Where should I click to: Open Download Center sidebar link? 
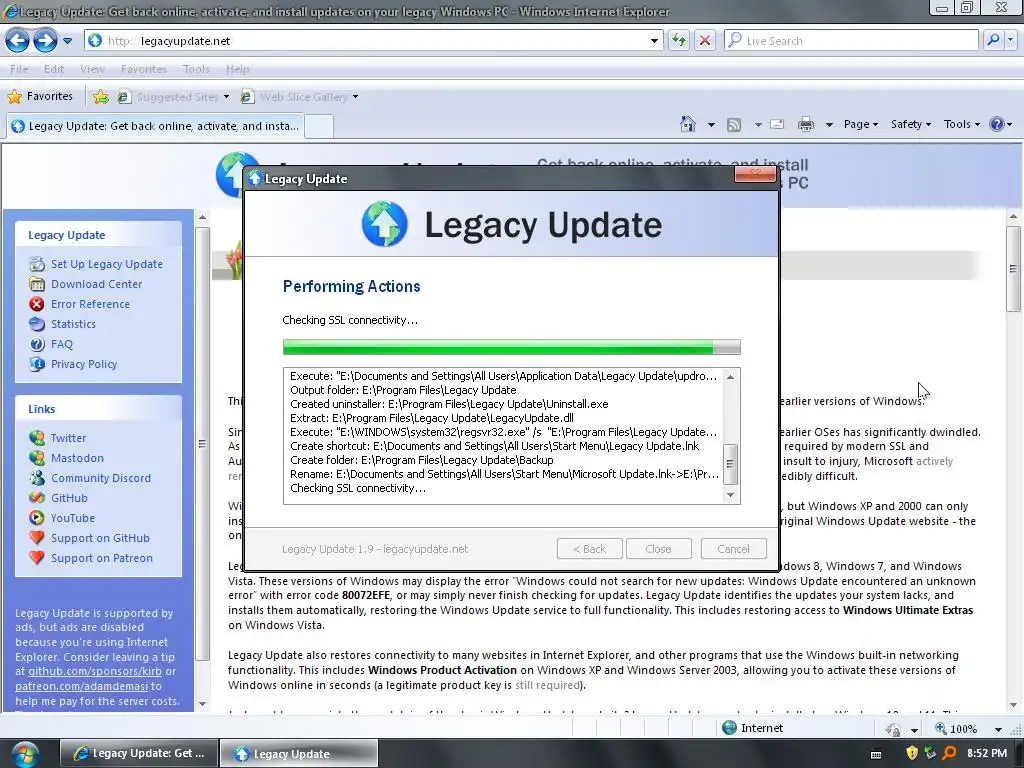pyautogui.click(x=97, y=284)
